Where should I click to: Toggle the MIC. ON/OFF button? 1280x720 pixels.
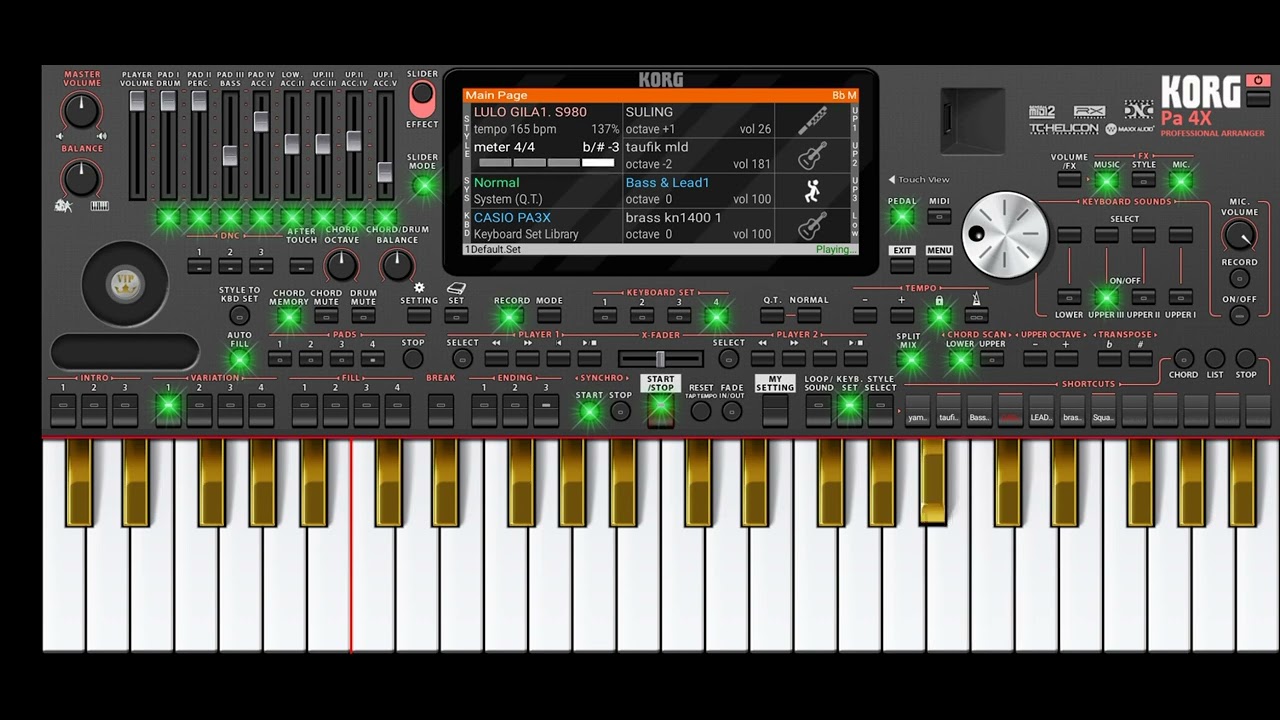click(1239, 316)
